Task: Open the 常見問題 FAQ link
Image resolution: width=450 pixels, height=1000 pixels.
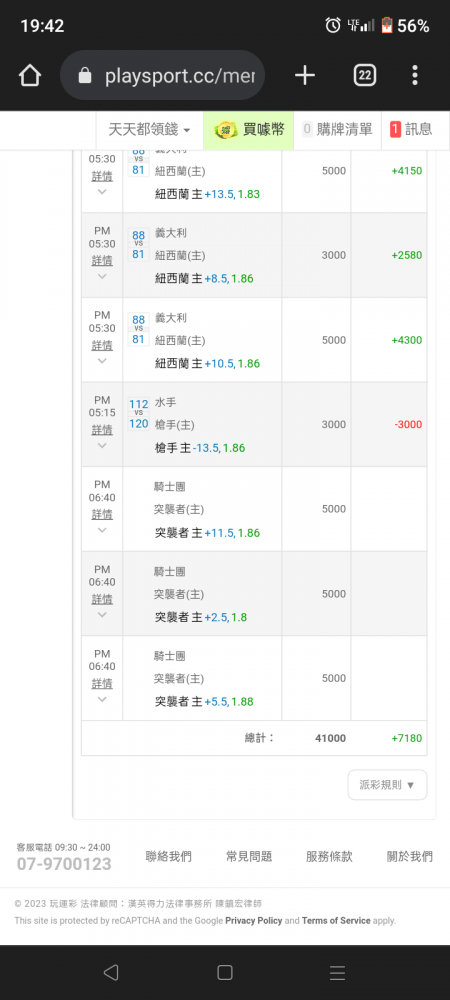Action: click(249, 857)
